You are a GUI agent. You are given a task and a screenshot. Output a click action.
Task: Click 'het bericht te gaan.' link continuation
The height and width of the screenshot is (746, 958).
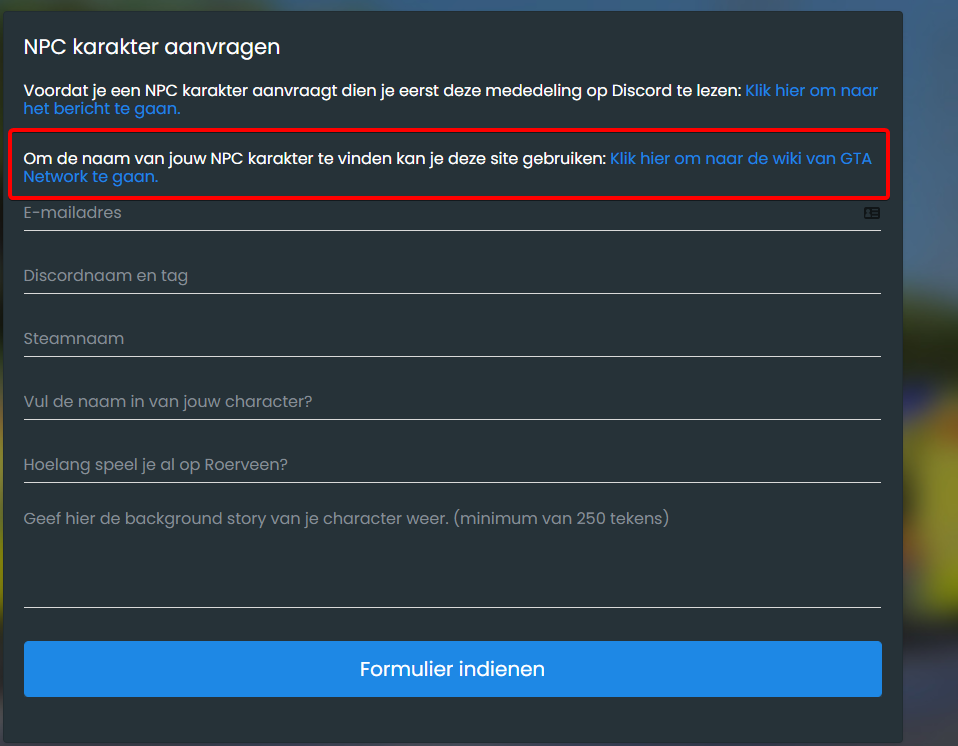click(101, 108)
